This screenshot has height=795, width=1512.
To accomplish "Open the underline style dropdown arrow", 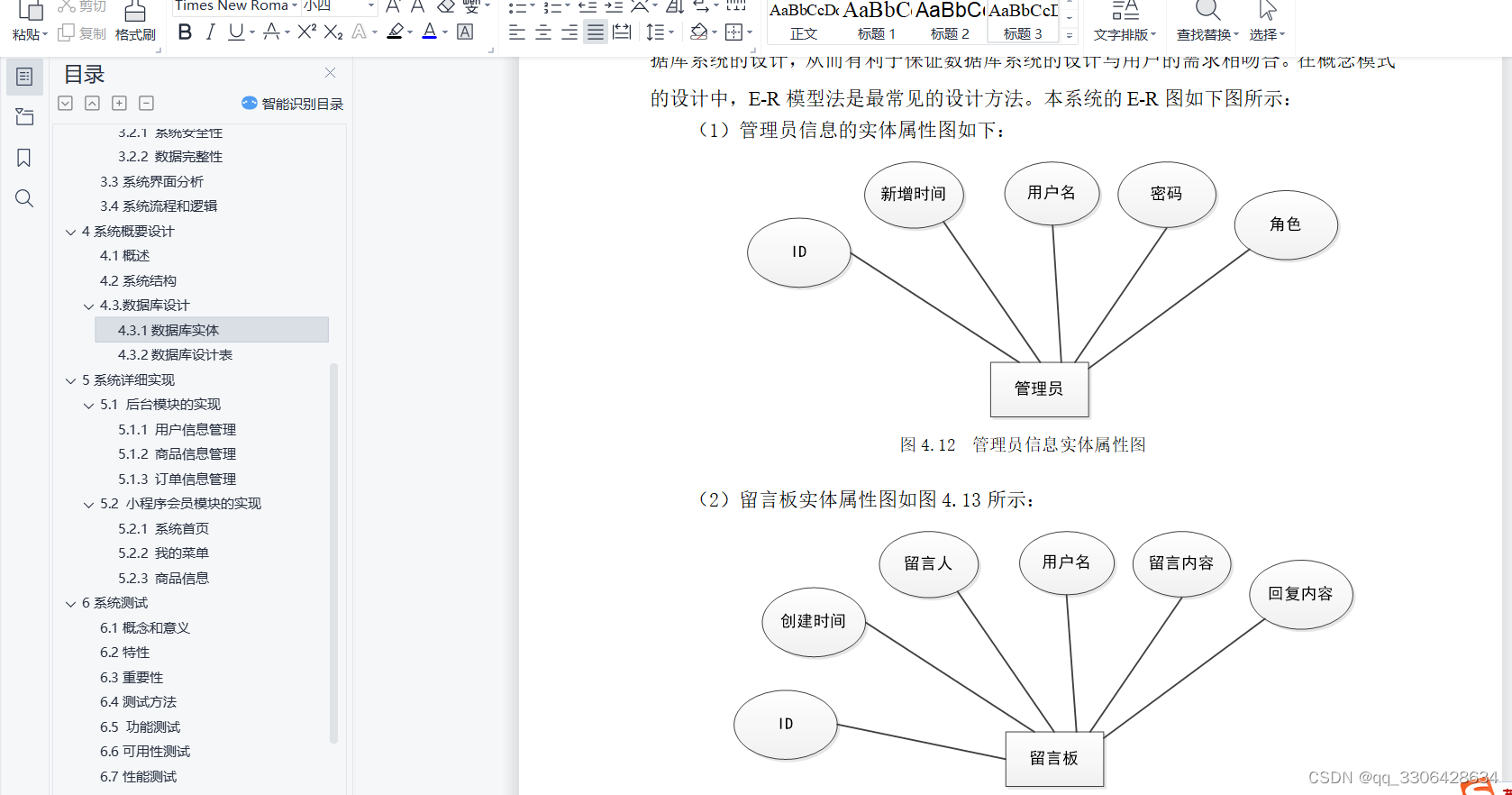I will pyautogui.click(x=252, y=32).
